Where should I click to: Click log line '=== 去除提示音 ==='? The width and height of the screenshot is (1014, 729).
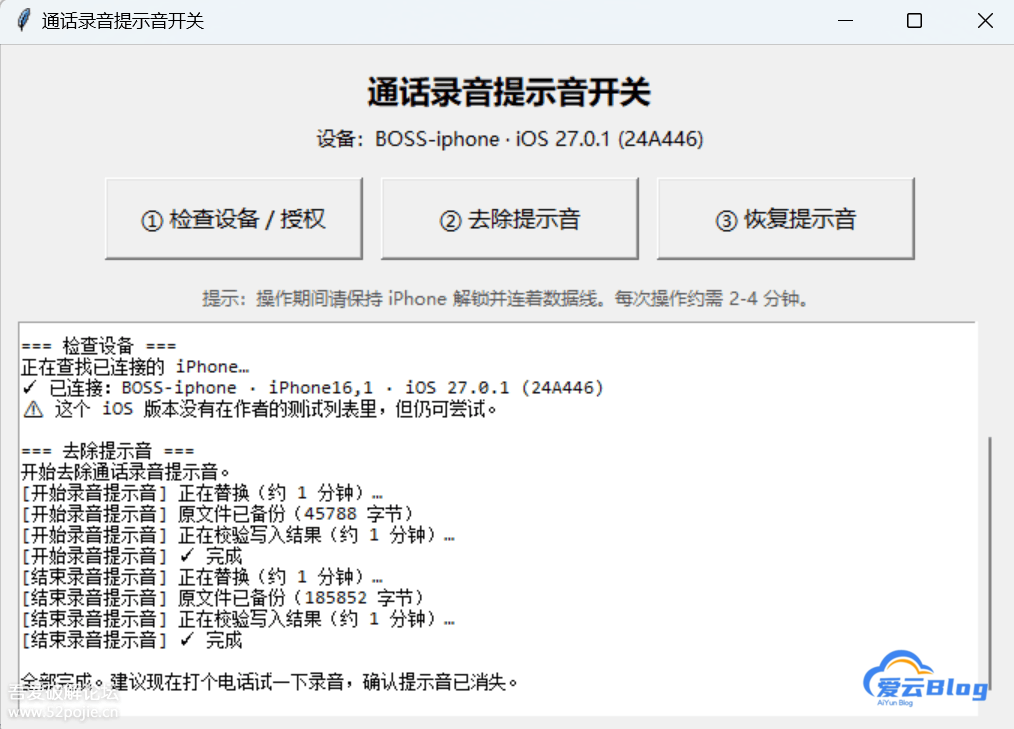click(107, 451)
